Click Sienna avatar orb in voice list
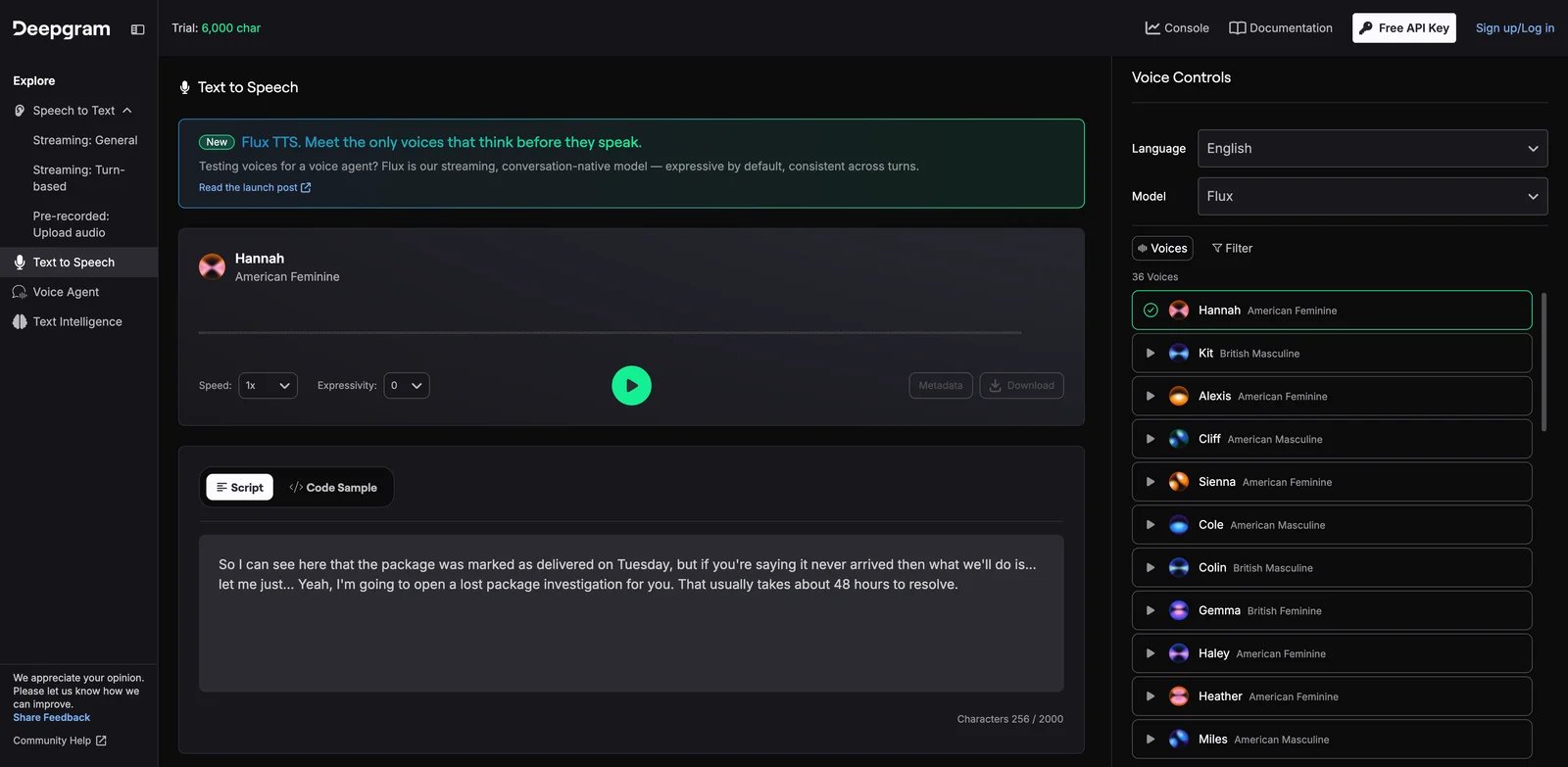The height and width of the screenshot is (767, 1568). point(1179,482)
